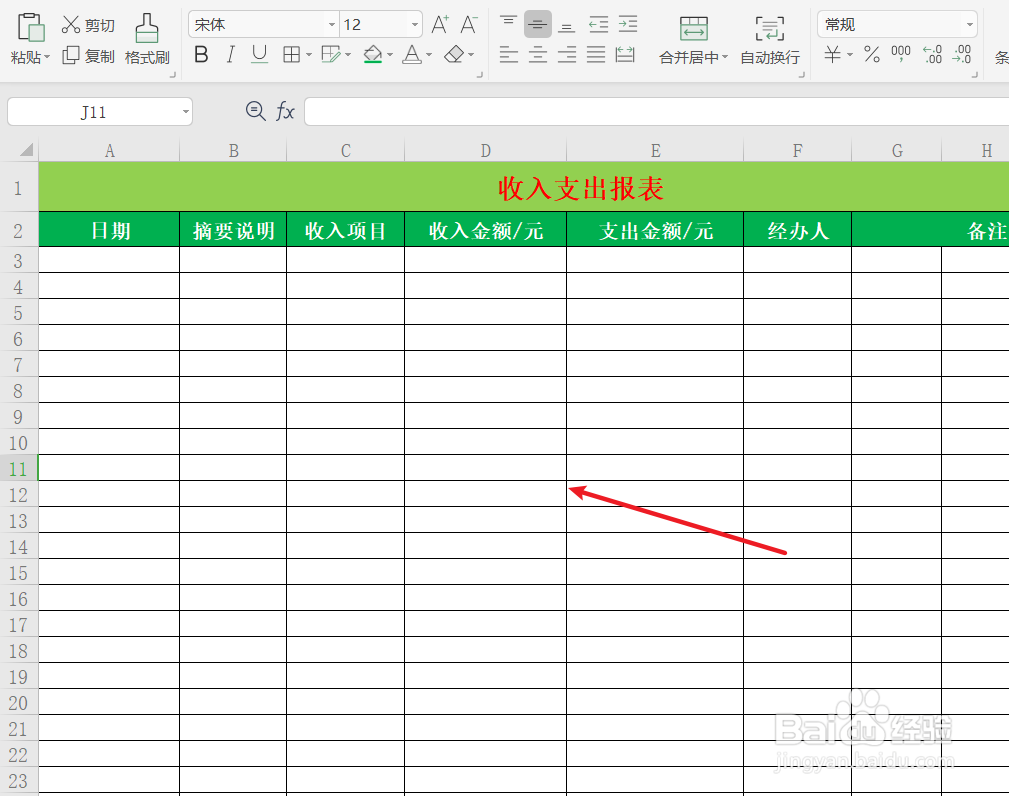Screen dimensions: 1009x796
Task: Open the font name (宋体) dropdown
Action: coord(330,23)
